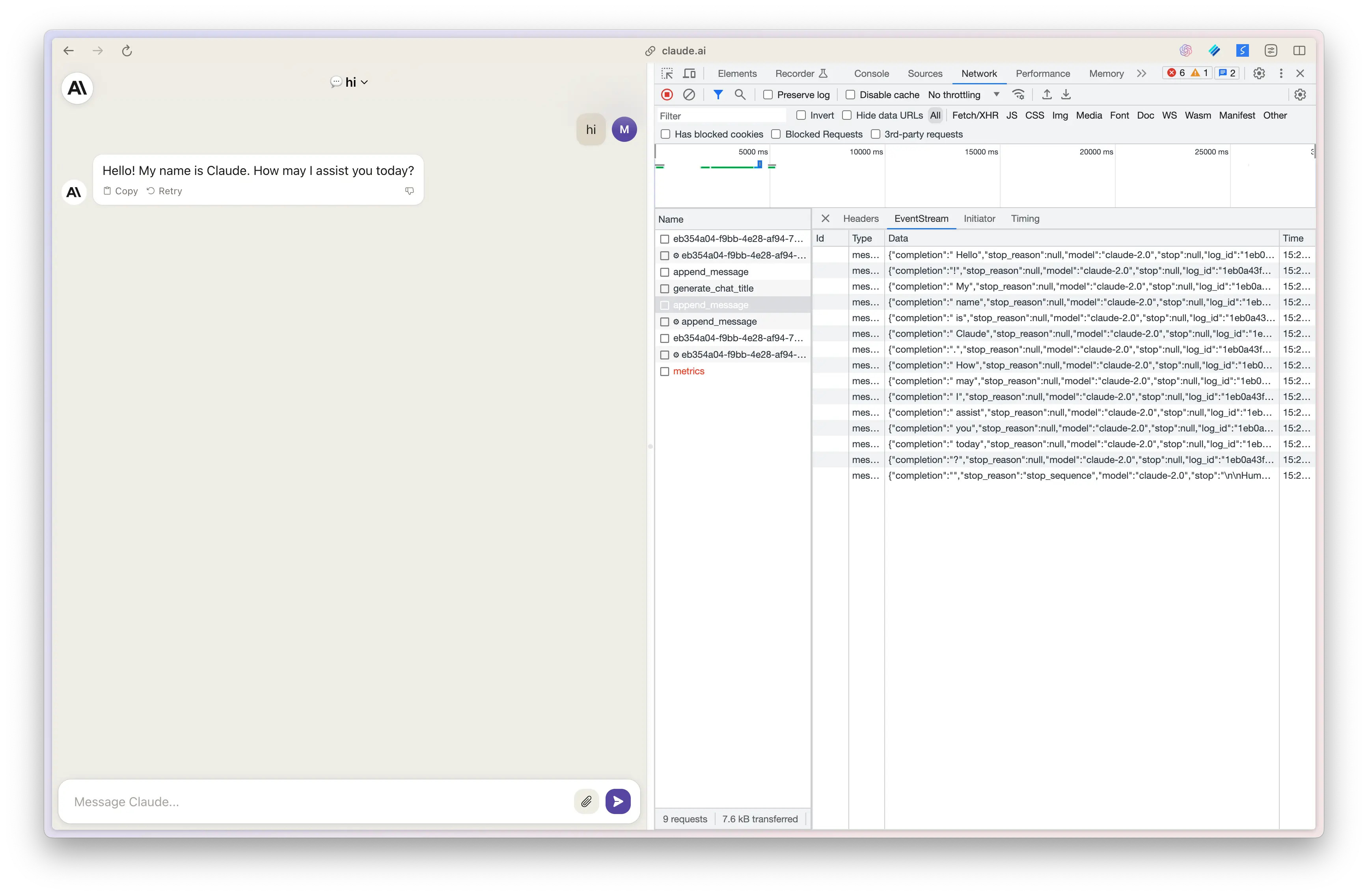Click the Anthropic logo at top left
Screen dimensions: 1368x896
tap(77, 88)
